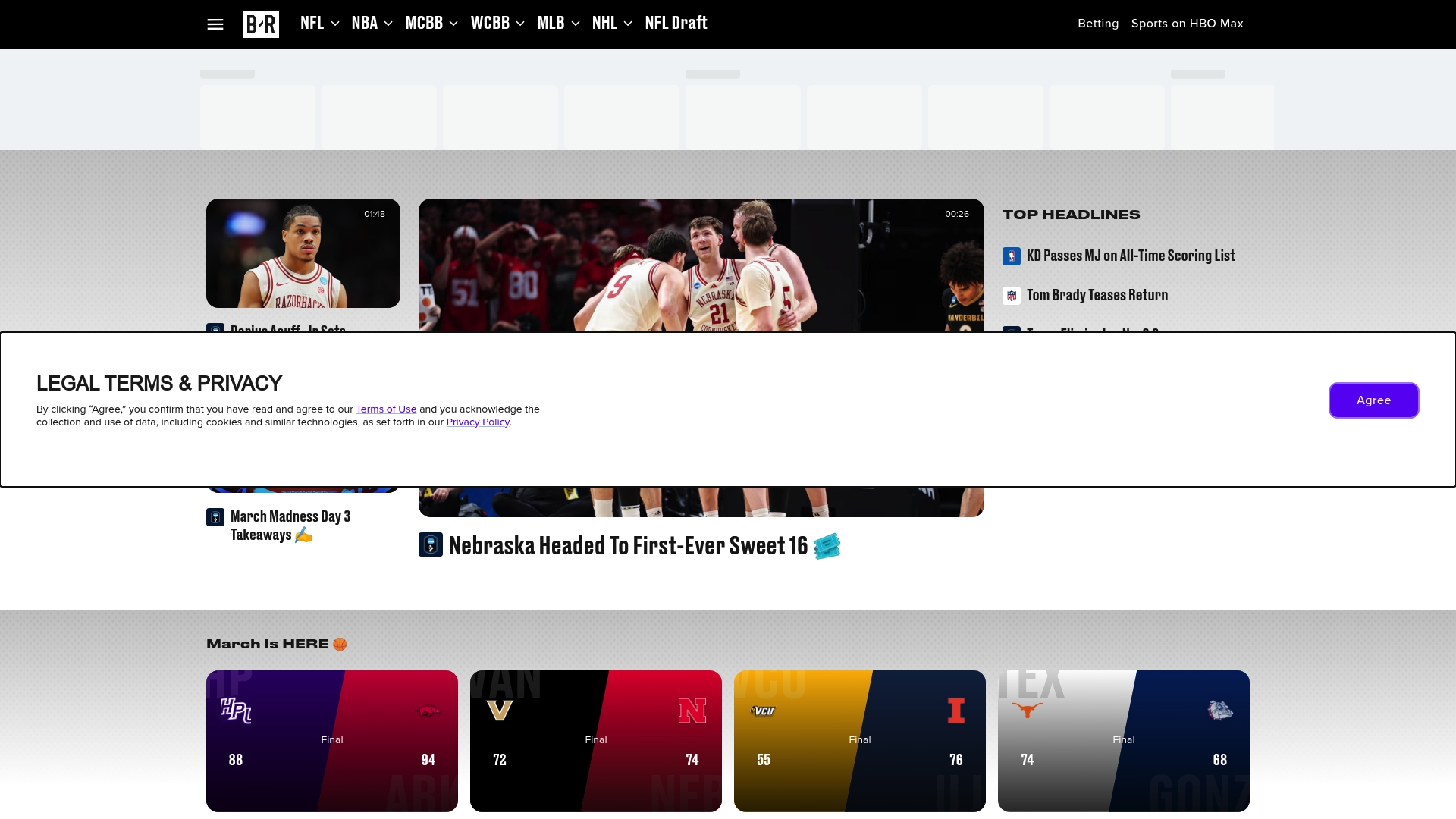Click NBA icon beside KD headline
This screenshot has width=1456, height=819.
[1012, 256]
